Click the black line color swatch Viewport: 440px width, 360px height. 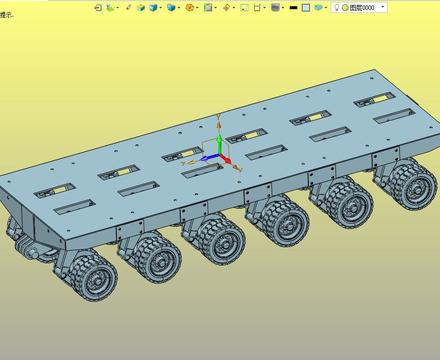coord(293,8)
